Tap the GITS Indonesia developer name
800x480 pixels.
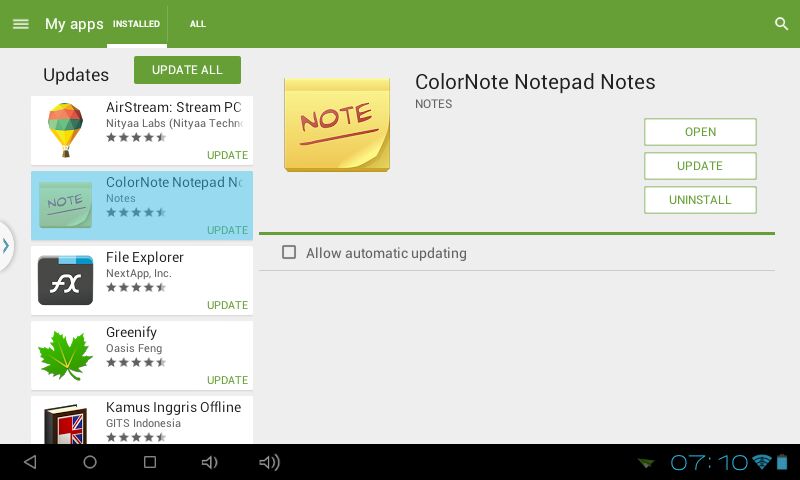143,423
